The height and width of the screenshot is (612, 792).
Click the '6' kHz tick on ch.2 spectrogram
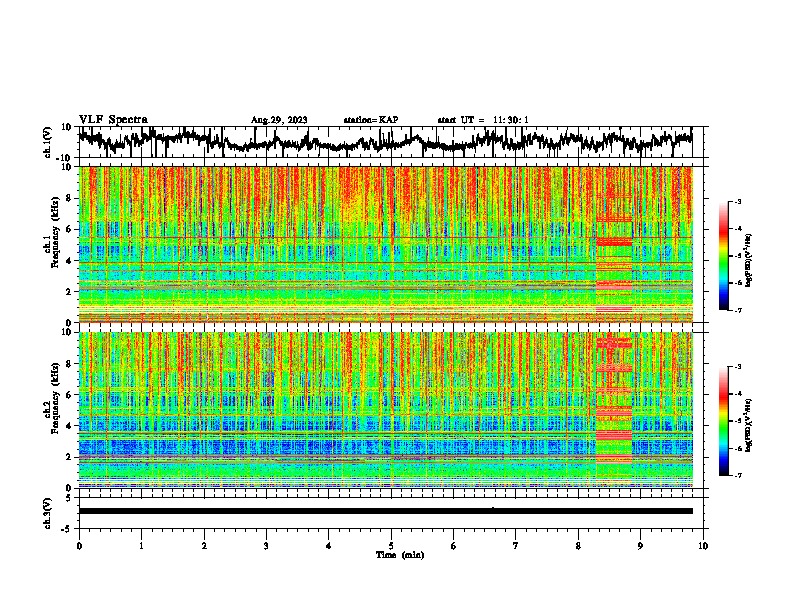click(70, 395)
